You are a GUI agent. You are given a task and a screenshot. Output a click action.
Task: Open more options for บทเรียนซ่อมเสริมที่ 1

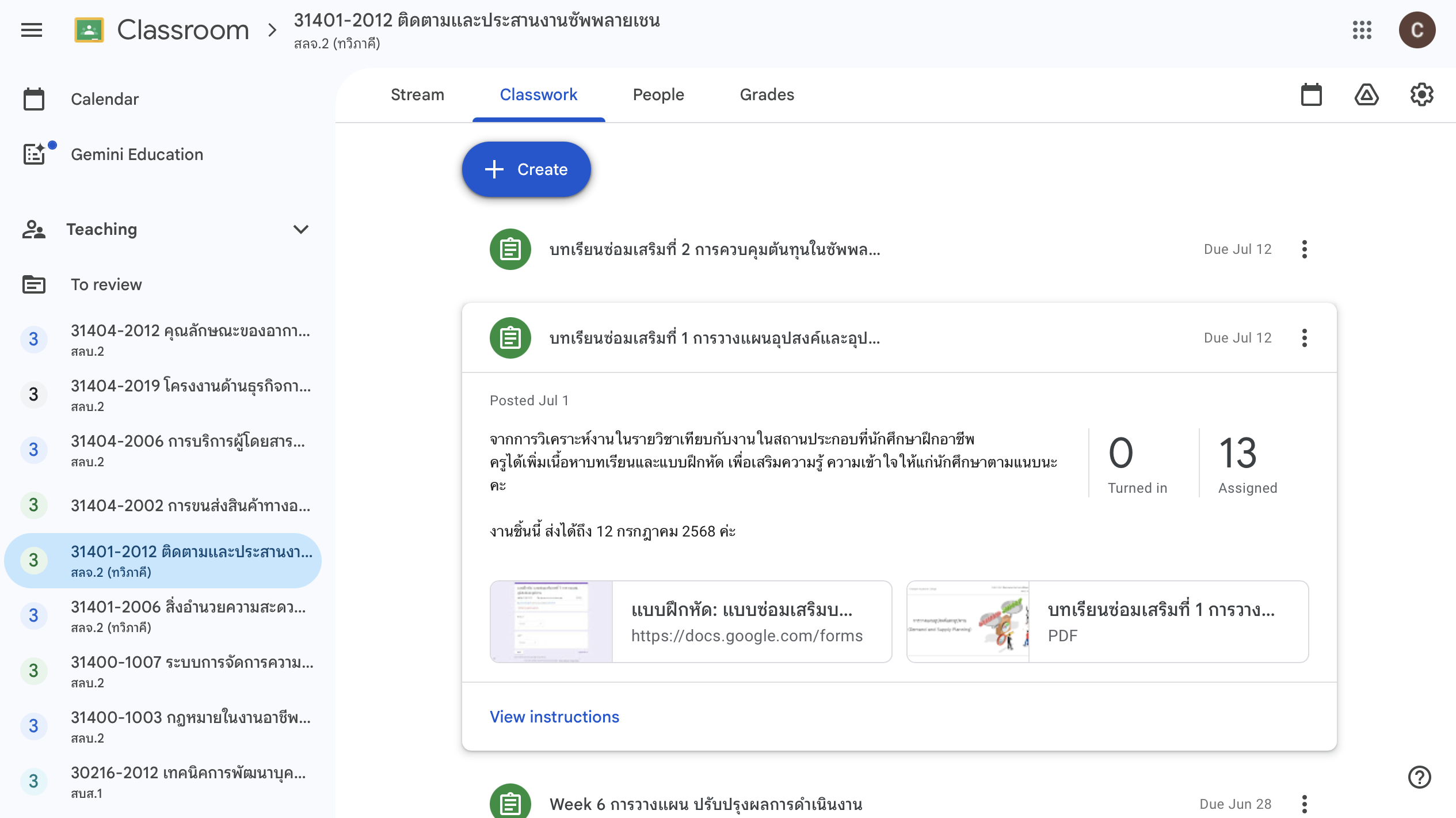[x=1305, y=338]
